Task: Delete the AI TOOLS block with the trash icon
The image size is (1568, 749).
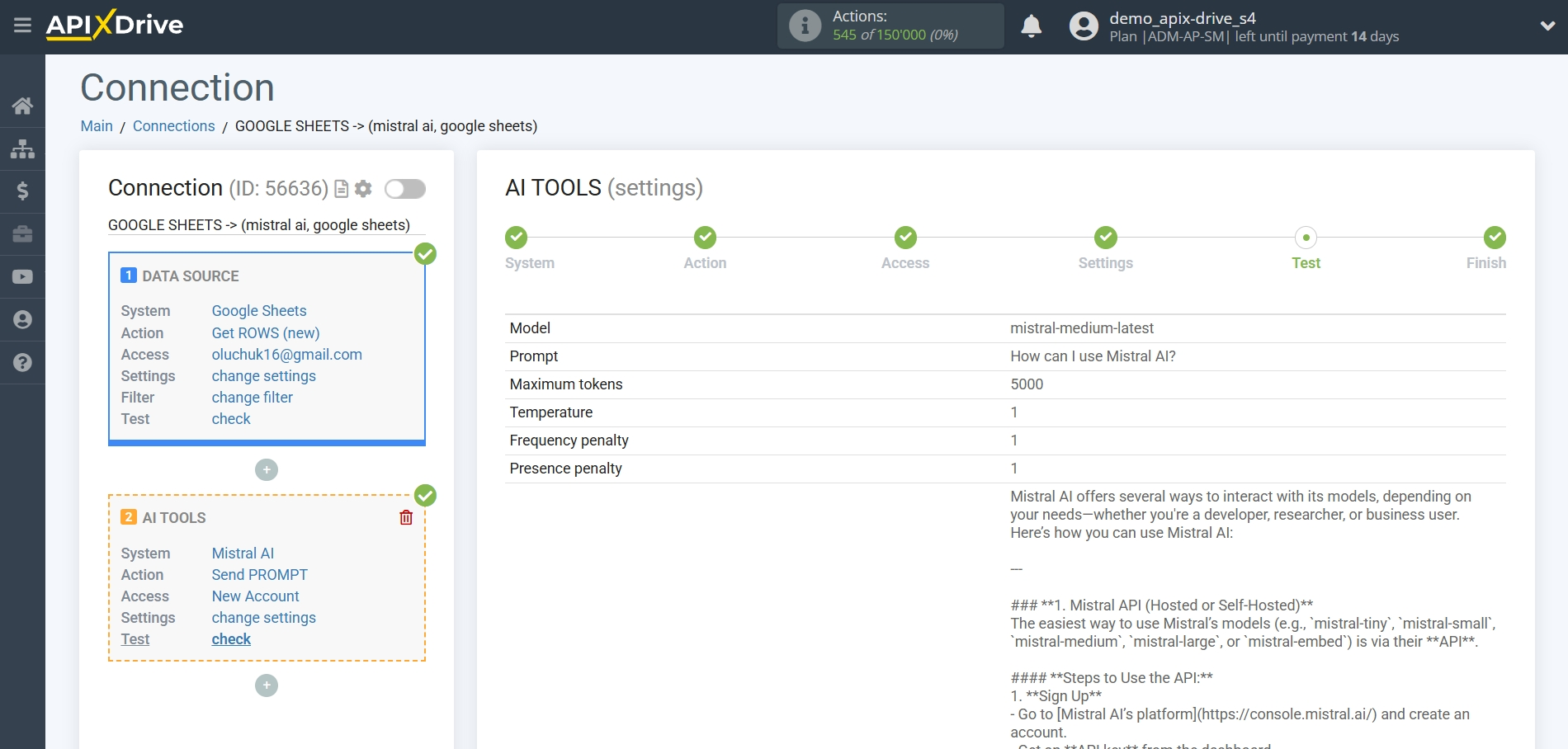Action: [x=406, y=517]
